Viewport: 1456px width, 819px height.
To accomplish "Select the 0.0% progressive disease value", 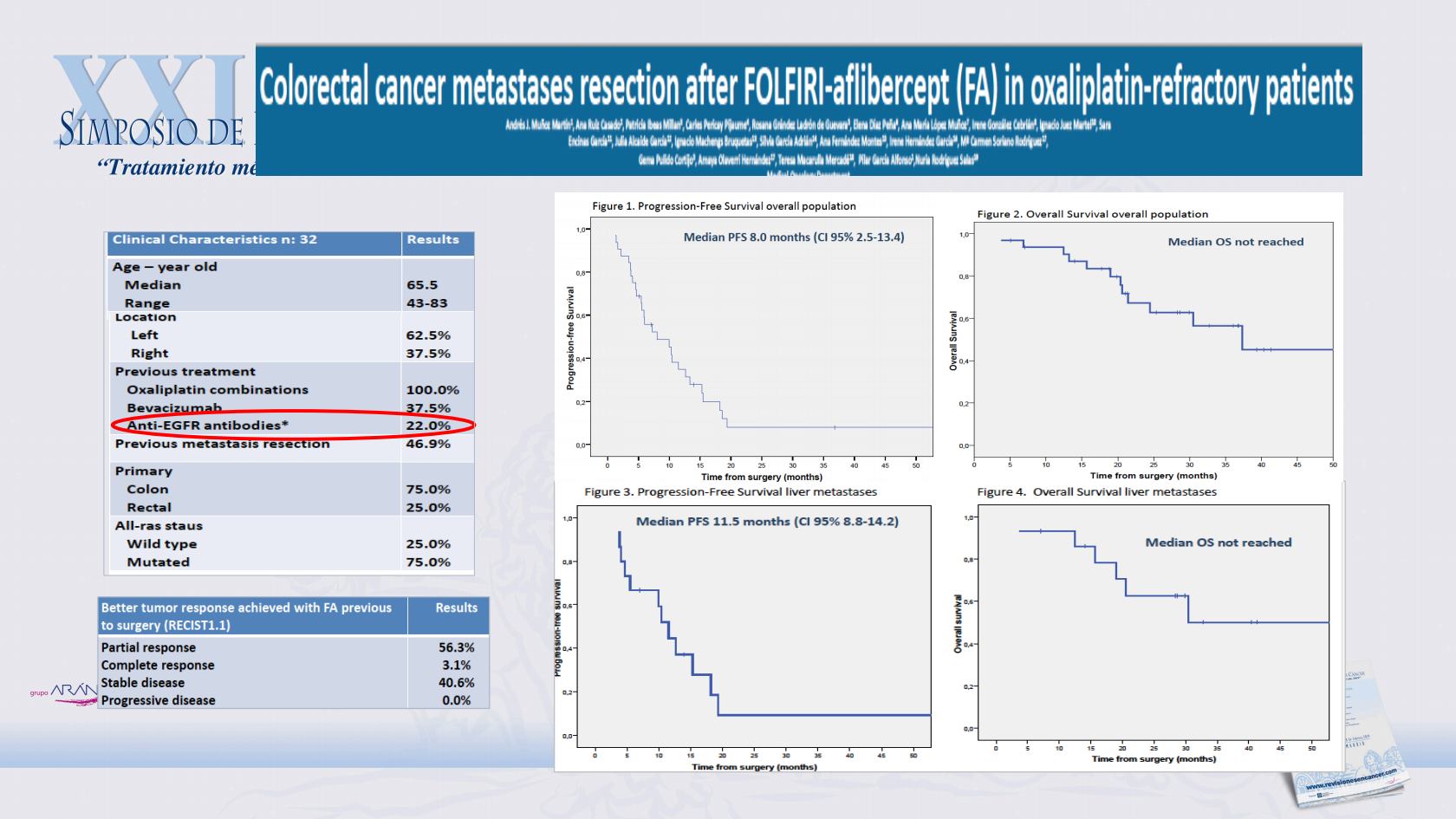I will pyautogui.click(x=457, y=700).
